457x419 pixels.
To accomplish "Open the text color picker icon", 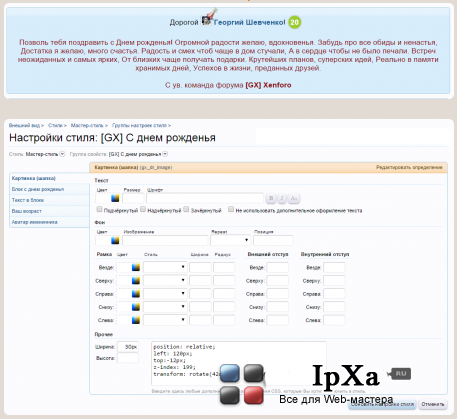I will [x=115, y=198].
